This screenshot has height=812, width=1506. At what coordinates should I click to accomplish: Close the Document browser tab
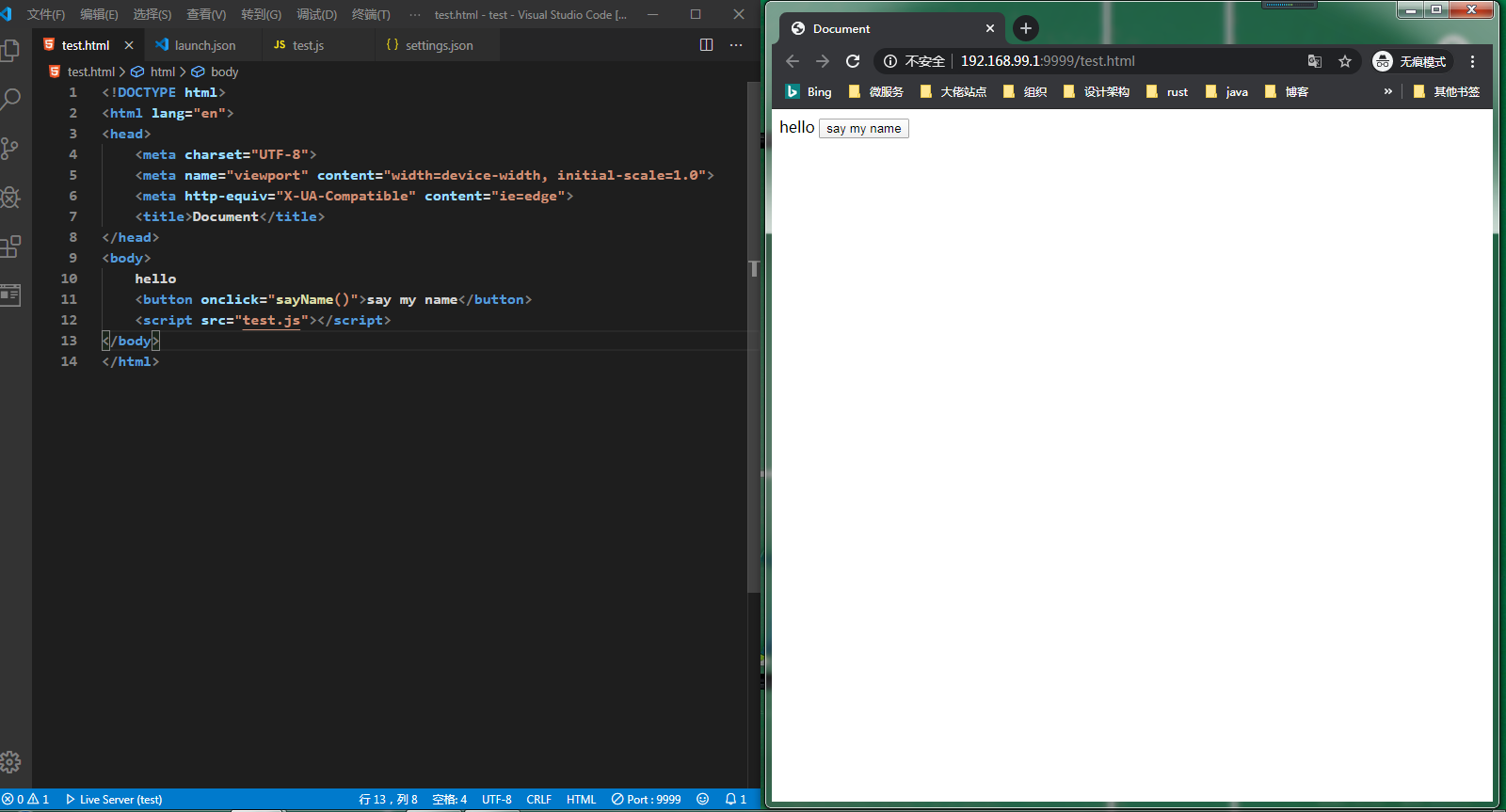click(x=990, y=28)
